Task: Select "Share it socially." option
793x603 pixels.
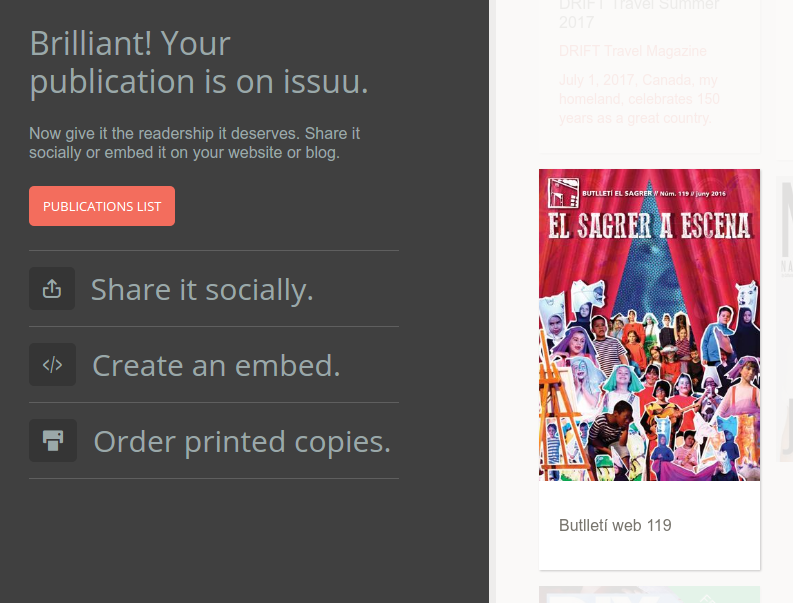Action: (202, 289)
